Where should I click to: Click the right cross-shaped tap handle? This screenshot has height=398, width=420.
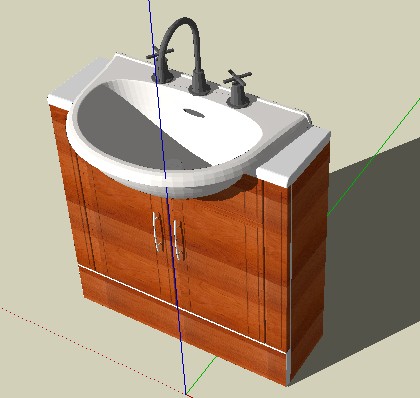pos(238,78)
